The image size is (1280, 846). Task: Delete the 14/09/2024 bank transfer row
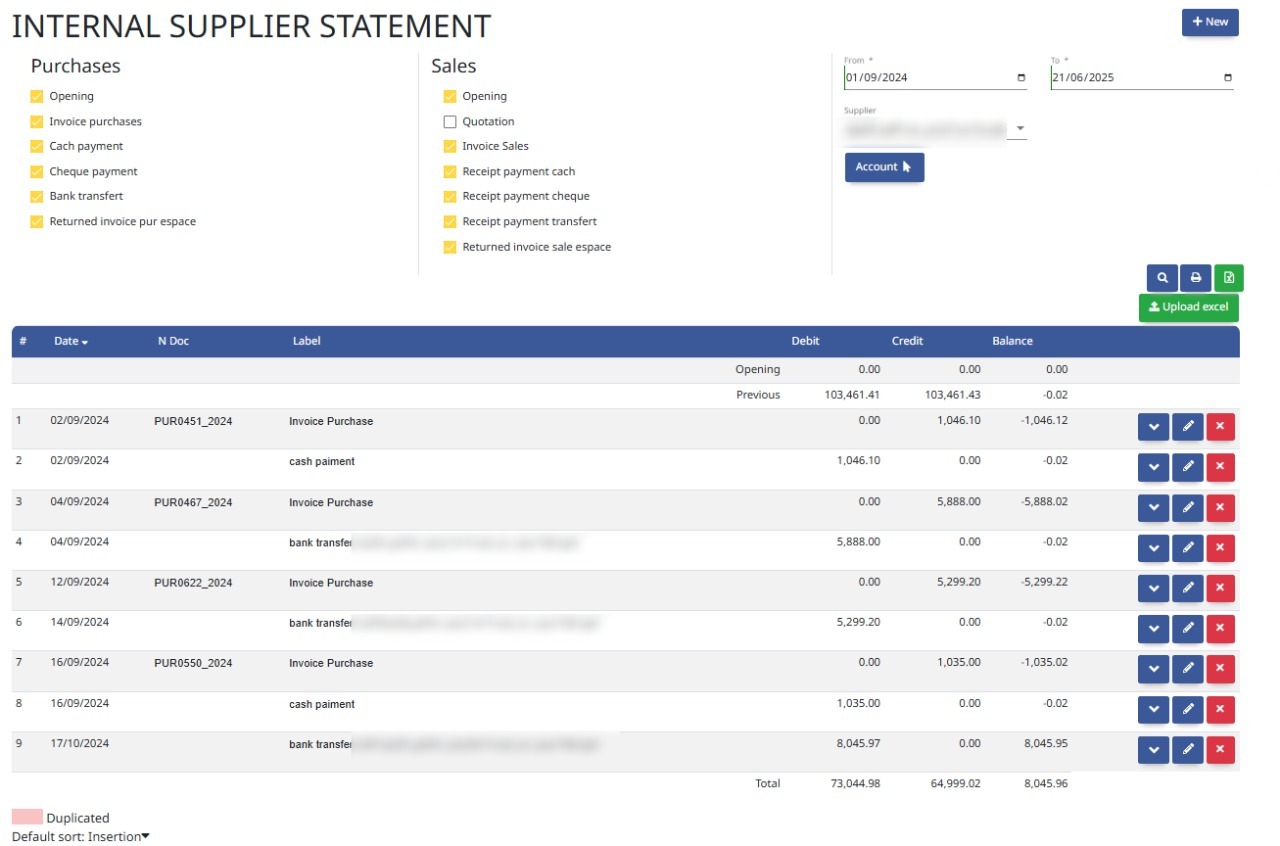tap(1220, 629)
